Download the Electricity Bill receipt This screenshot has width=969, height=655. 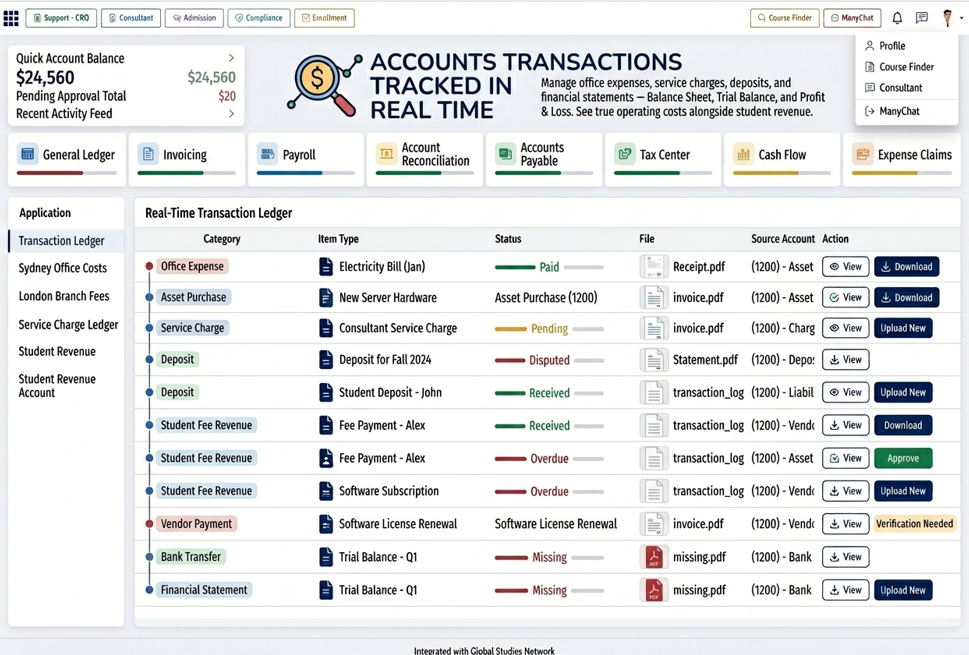pyautogui.click(x=907, y=267)
